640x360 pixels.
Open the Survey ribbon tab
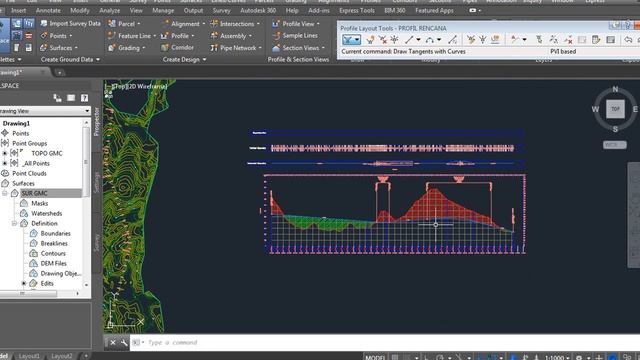(222, 10)
